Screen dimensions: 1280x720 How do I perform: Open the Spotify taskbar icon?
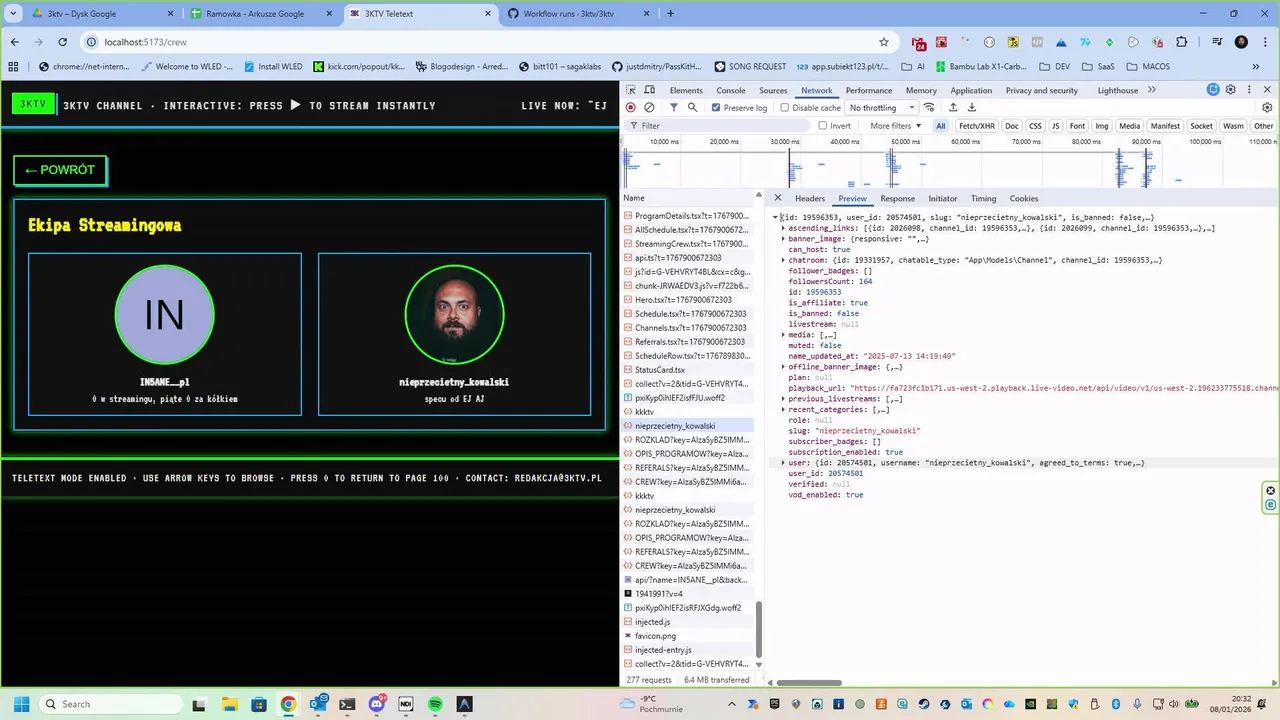coord(435,704)
